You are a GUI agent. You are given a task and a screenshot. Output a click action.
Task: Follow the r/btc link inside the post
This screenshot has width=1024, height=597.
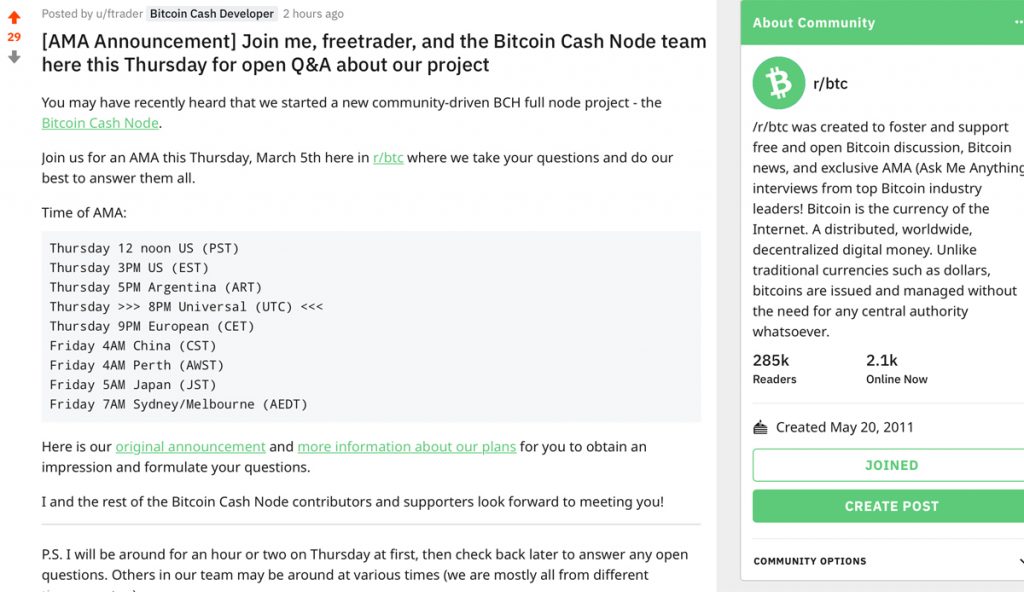click(388, 157)
